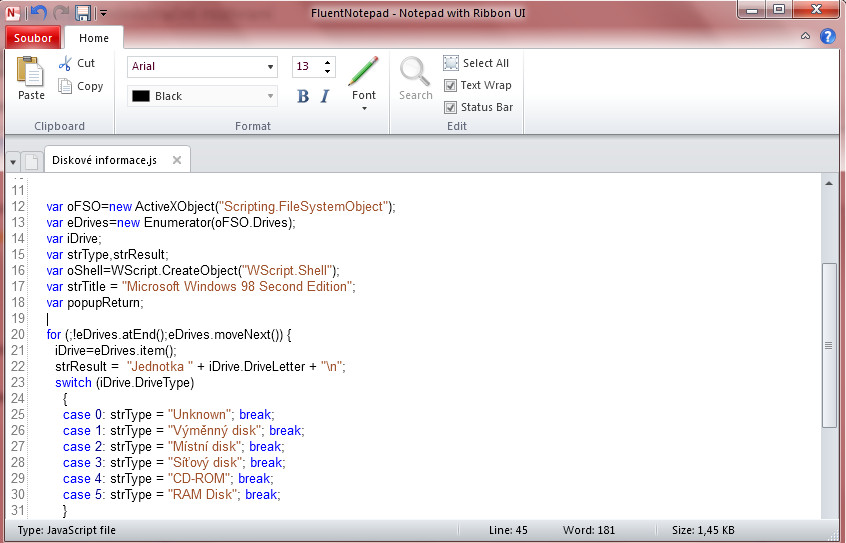Viewport: 846px width, 543px height.
Task: Save the file using the floppy disk icon
Action: 83,12
